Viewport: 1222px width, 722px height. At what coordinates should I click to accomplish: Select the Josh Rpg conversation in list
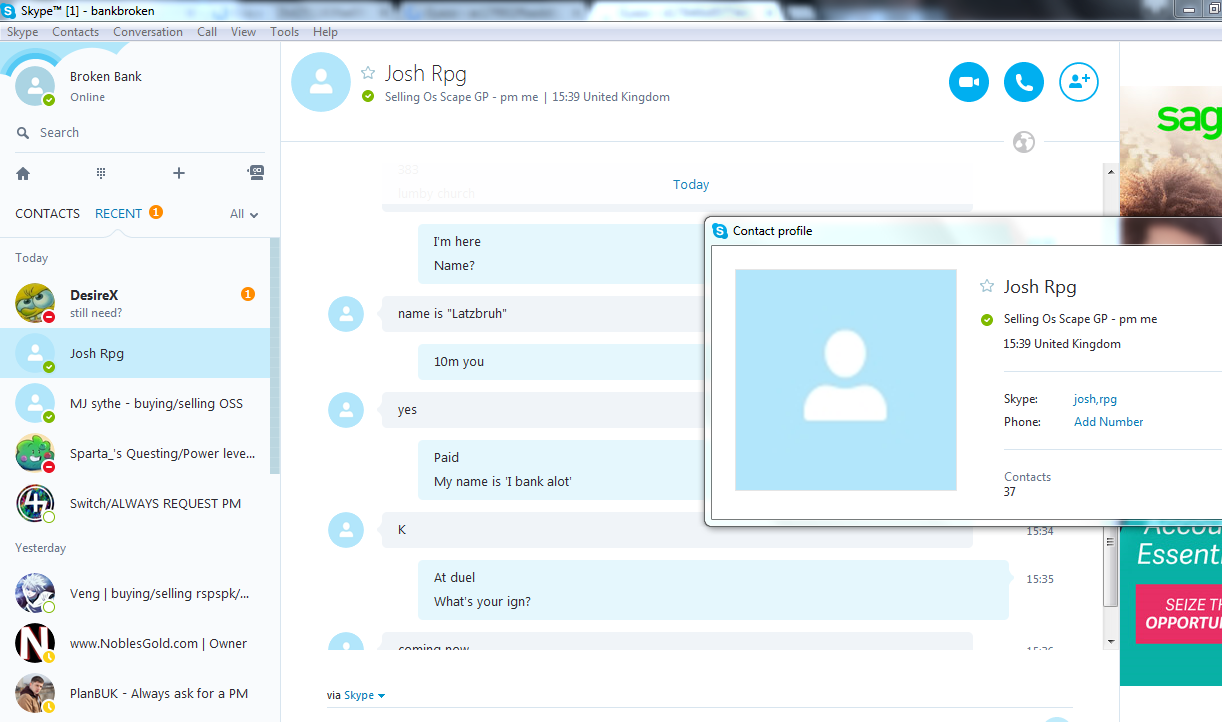135,353
